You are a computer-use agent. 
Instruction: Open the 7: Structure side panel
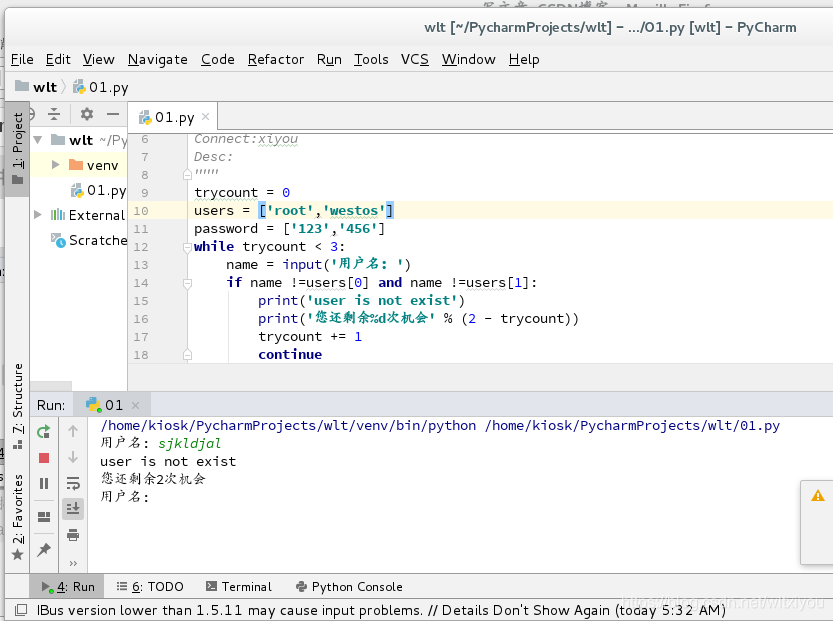pos(18,405)
